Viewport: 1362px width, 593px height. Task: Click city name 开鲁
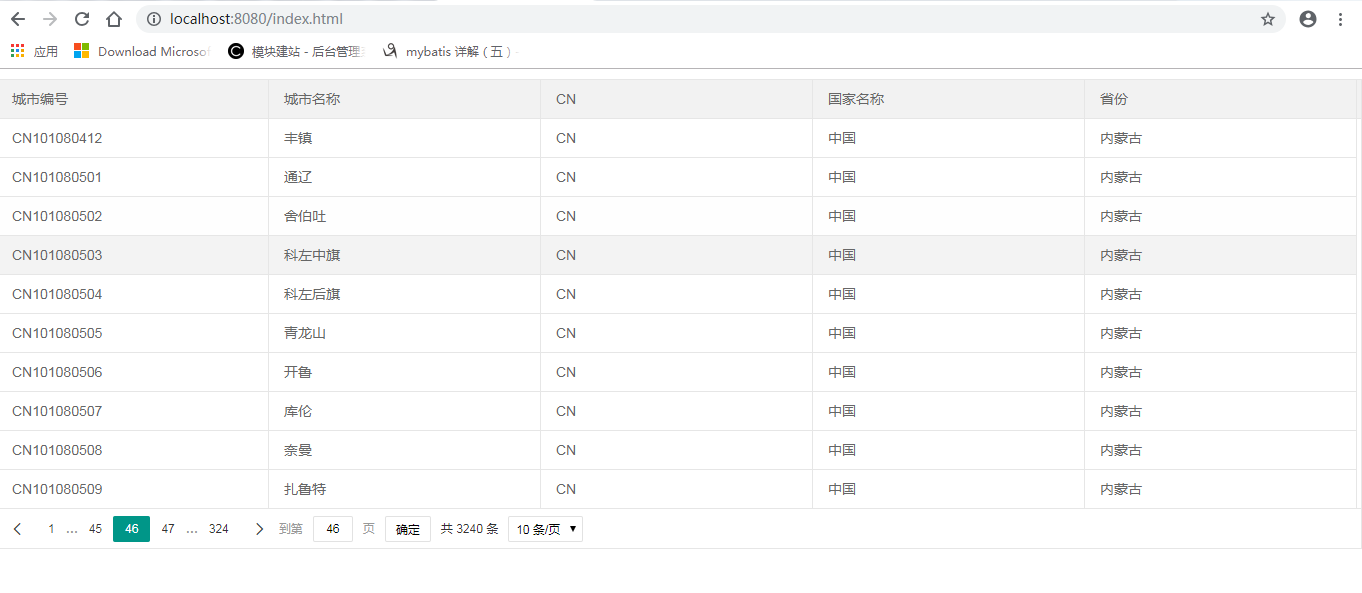298,372
